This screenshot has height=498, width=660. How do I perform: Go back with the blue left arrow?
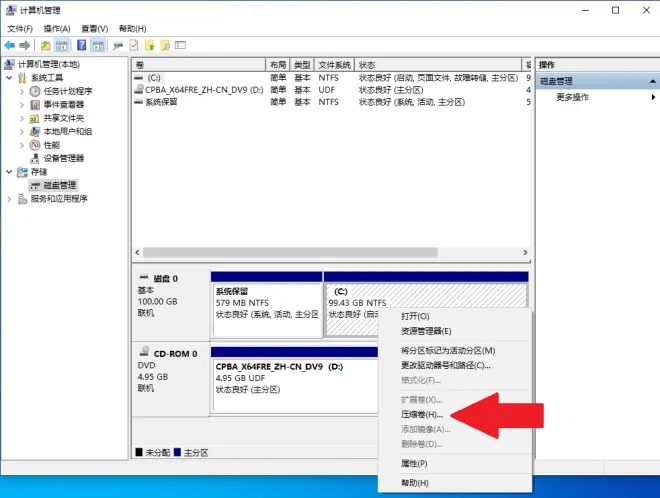pos(10,45)
